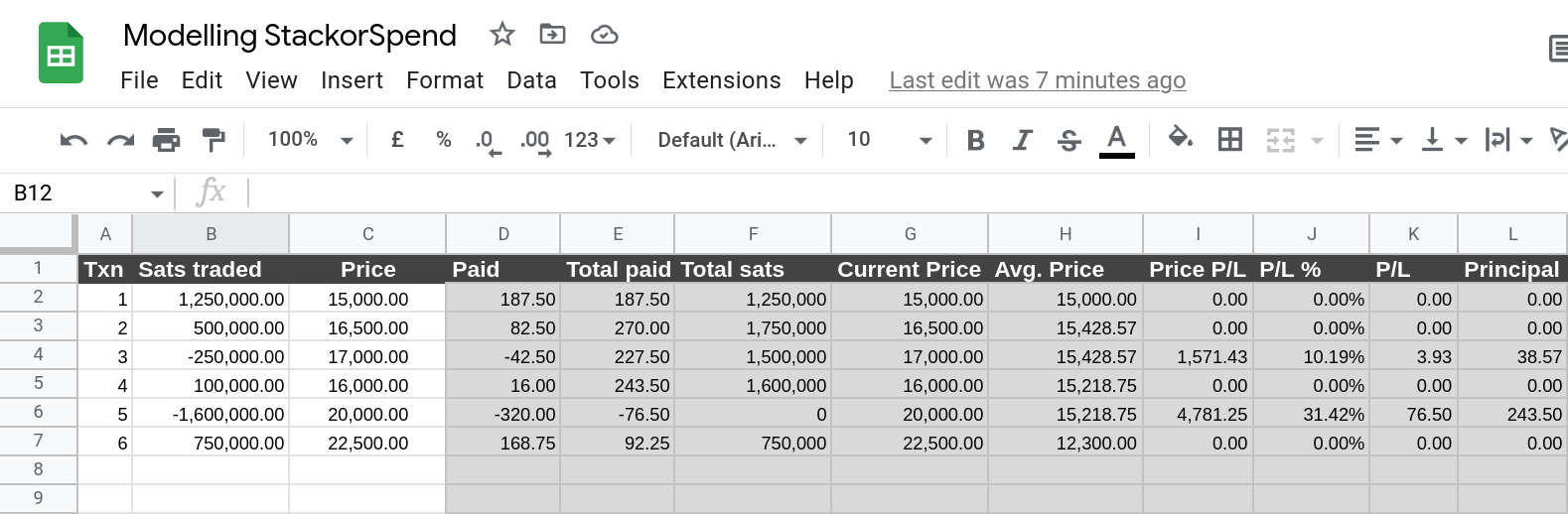Viewport: 1568px width, 514px height.
Task: Click the Redo arrow icon
Action: click(120, 140)
